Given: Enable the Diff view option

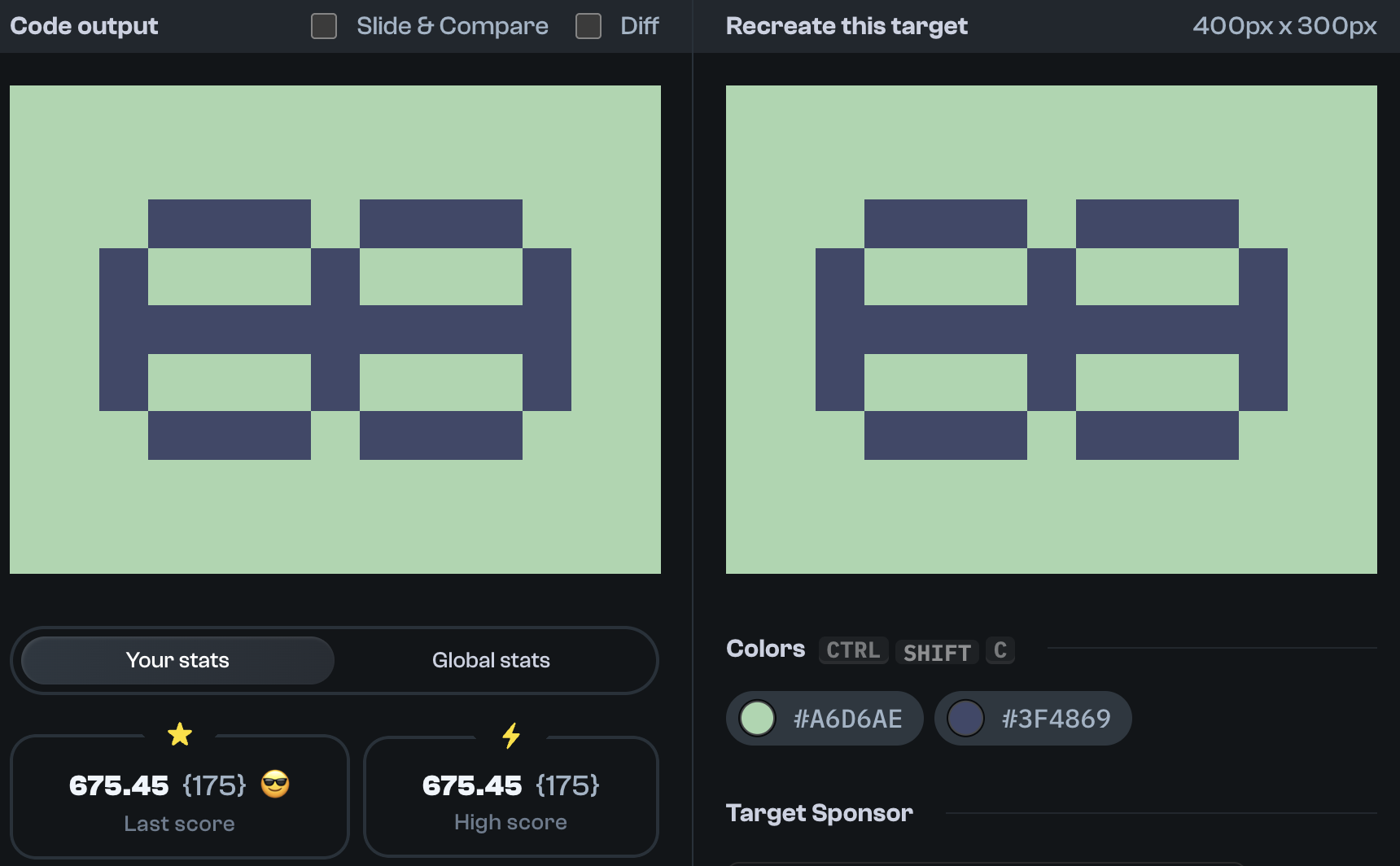Looking at the screenshot, I should click(588, 26).
